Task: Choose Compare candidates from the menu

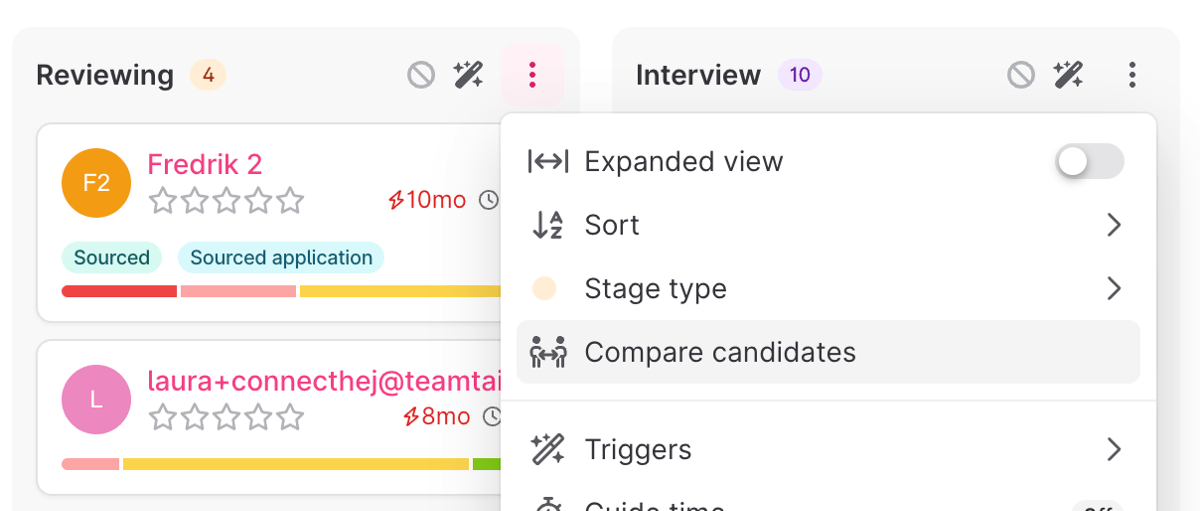Action: pos(828,352)
